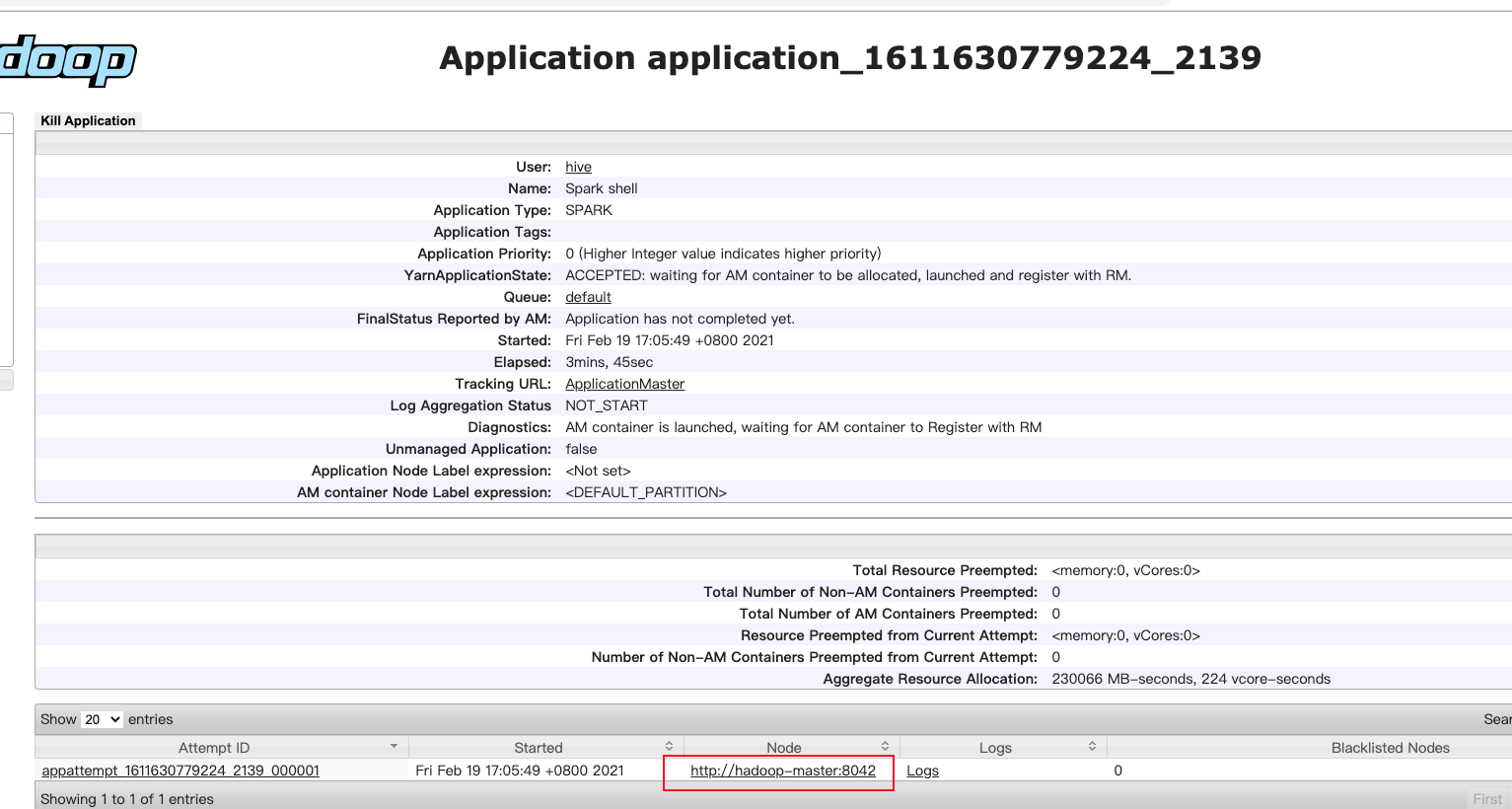Click the Blacklisted Nodes column header

[1390, 748]
